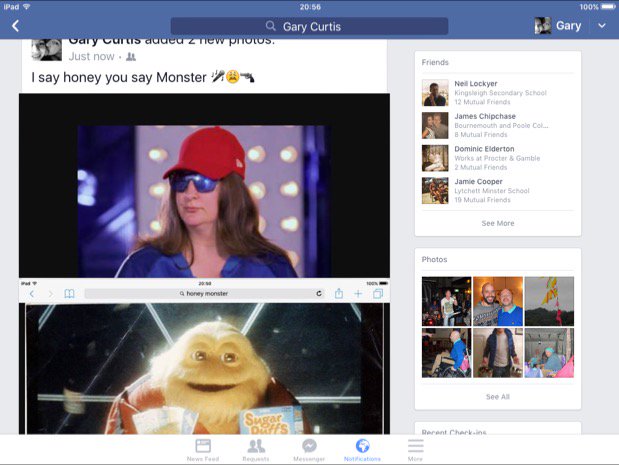Switch to the Requests tab
Image resolution: width=619 pixels, height=465 pixels.
click(x=256, y=450)
